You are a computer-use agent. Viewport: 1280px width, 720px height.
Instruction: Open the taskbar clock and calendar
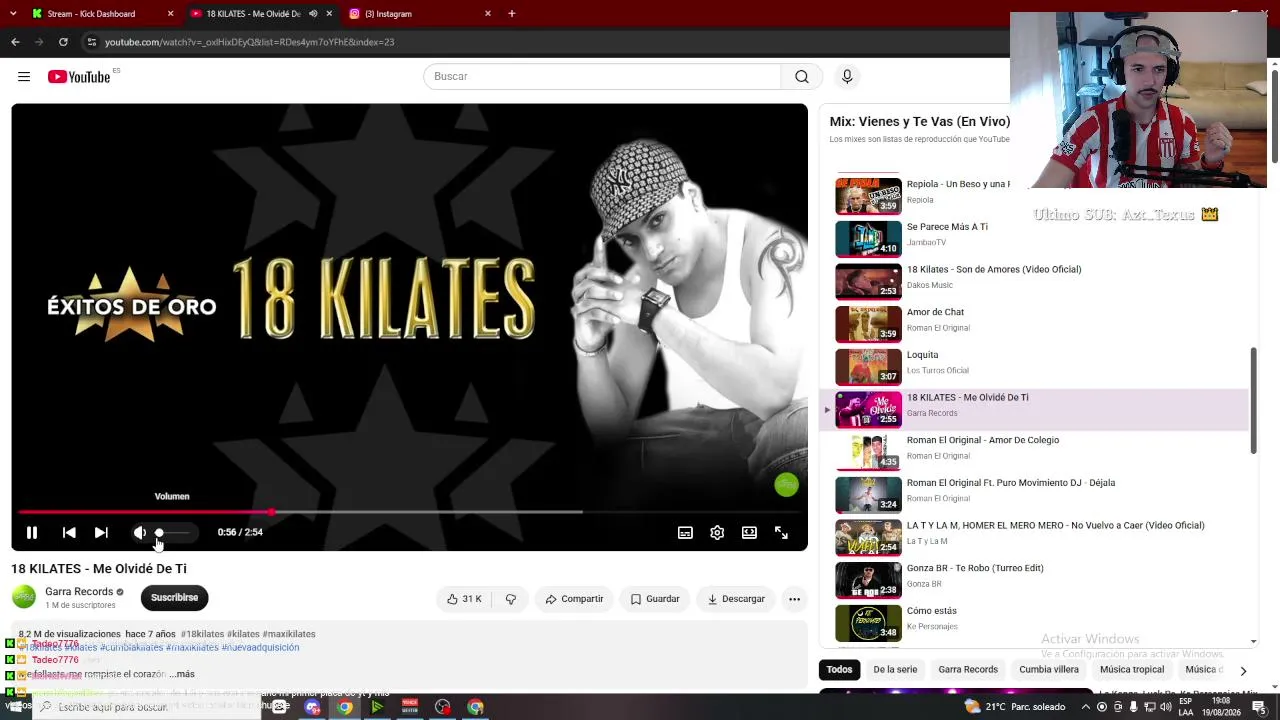tap(1222, 707)
